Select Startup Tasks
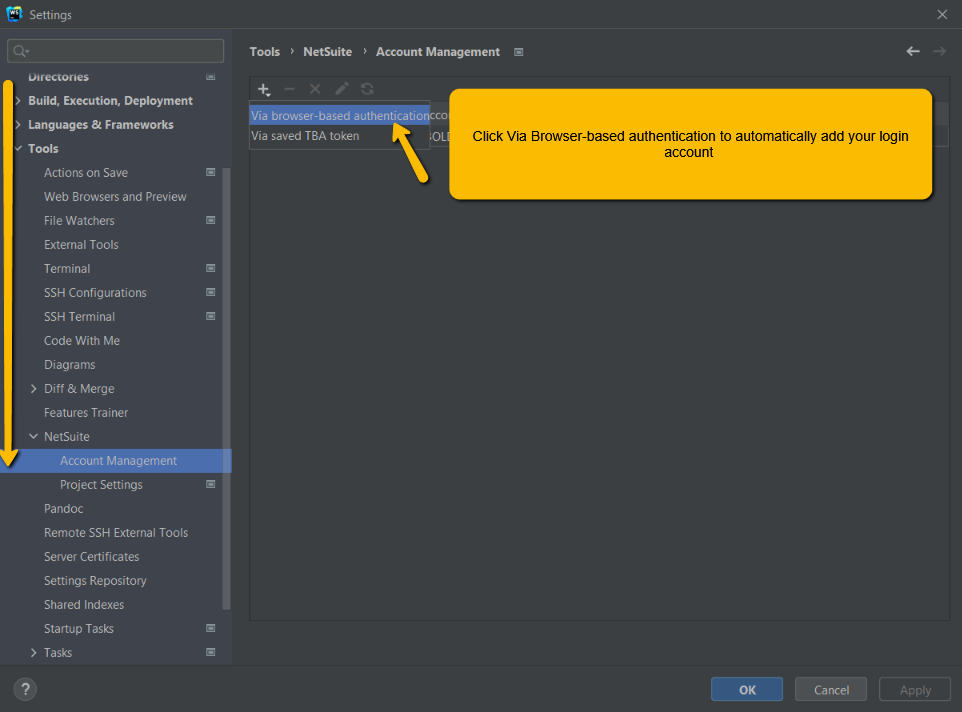The height and width of the screenshot is (712, 962). click(79, 629)
